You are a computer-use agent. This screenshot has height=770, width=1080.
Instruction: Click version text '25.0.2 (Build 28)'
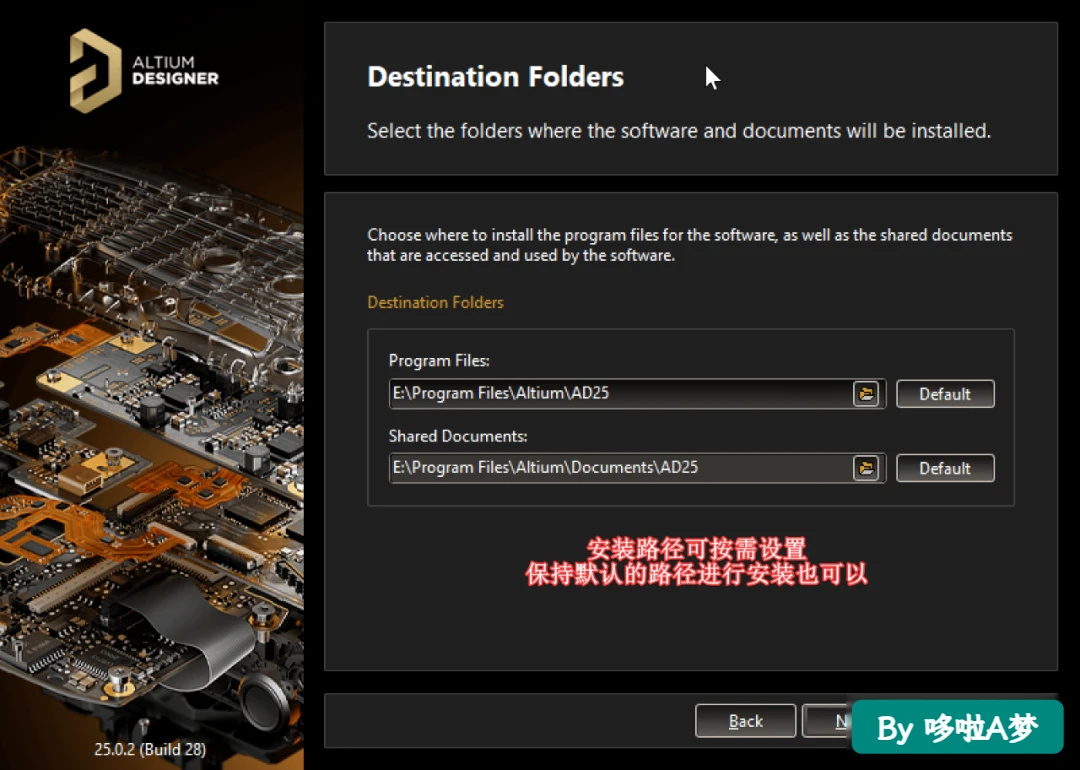pos(150,749)
